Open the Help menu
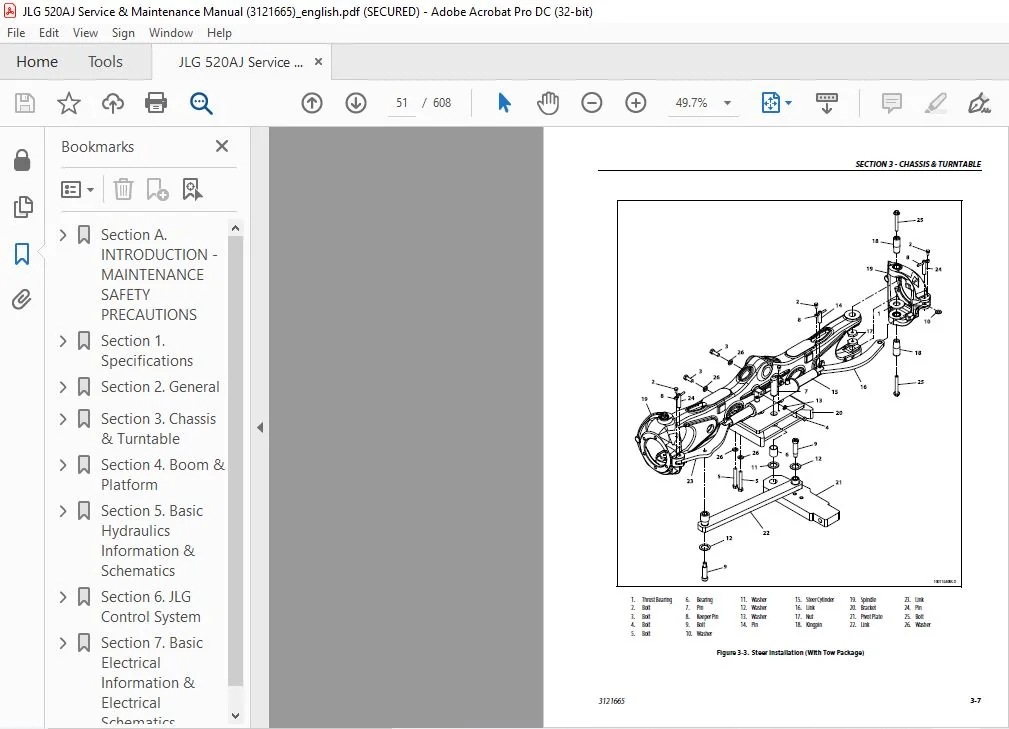This screenshot has width=1009, height=729. click(219, 33)
